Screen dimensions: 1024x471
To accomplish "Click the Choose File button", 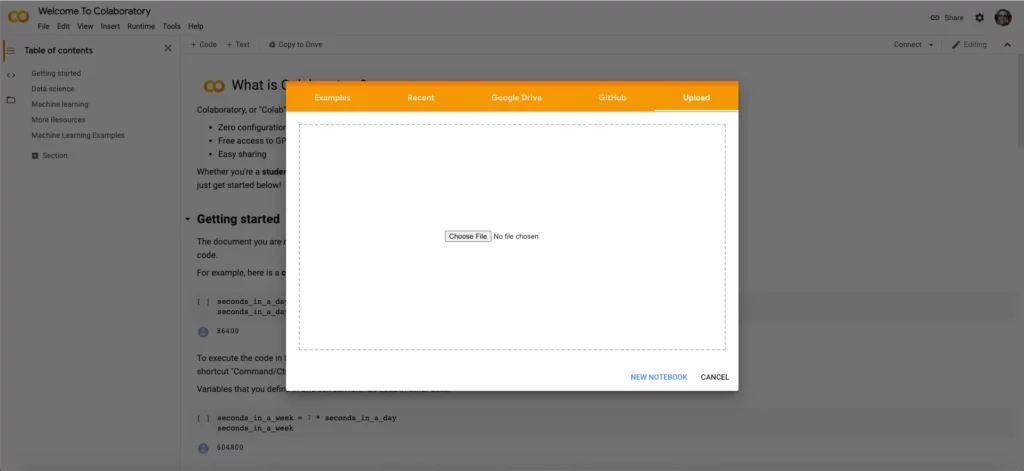I will tap(468, 236).
